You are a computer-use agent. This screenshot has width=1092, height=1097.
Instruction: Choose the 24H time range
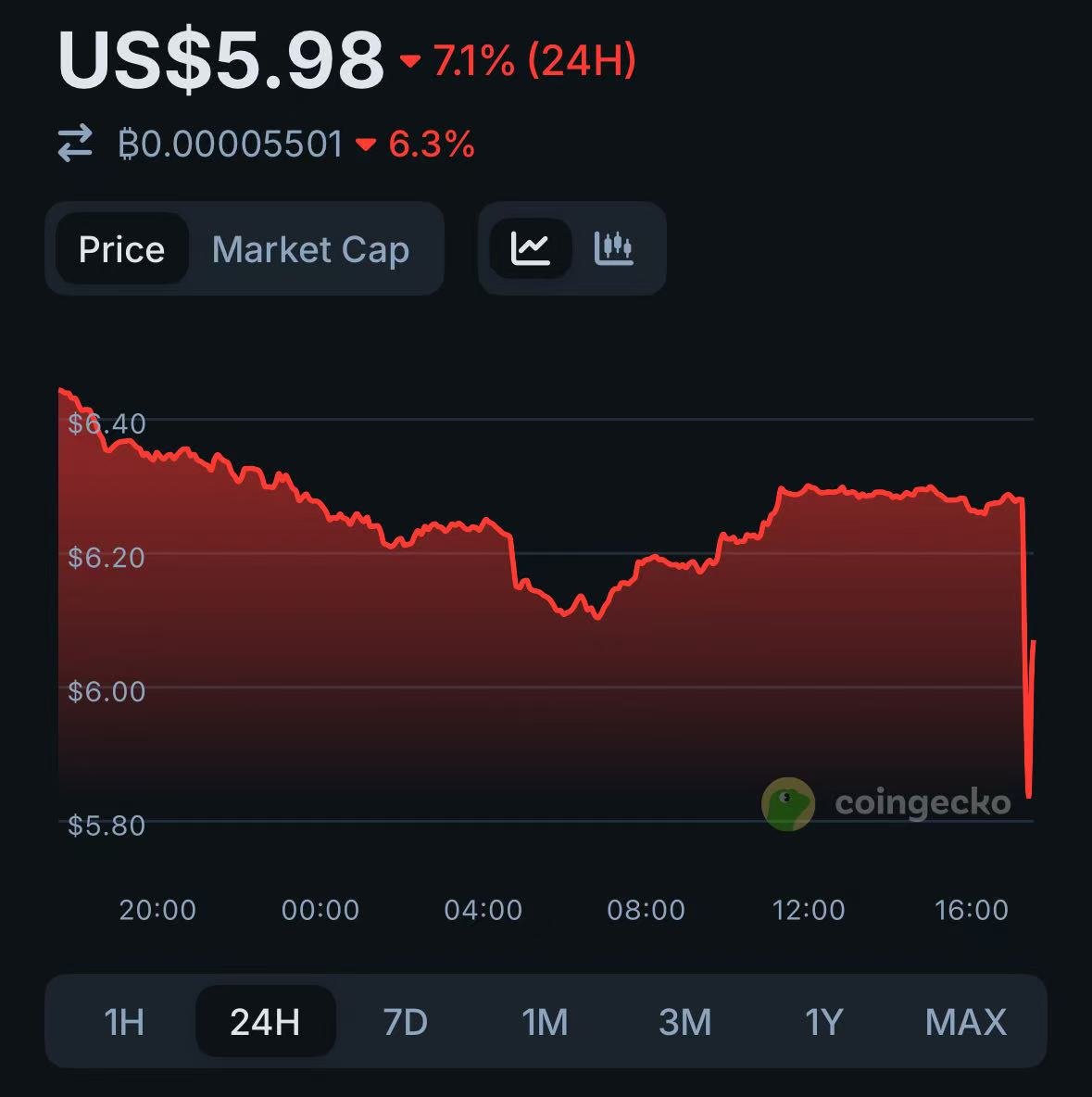(x=266, y=1021)
